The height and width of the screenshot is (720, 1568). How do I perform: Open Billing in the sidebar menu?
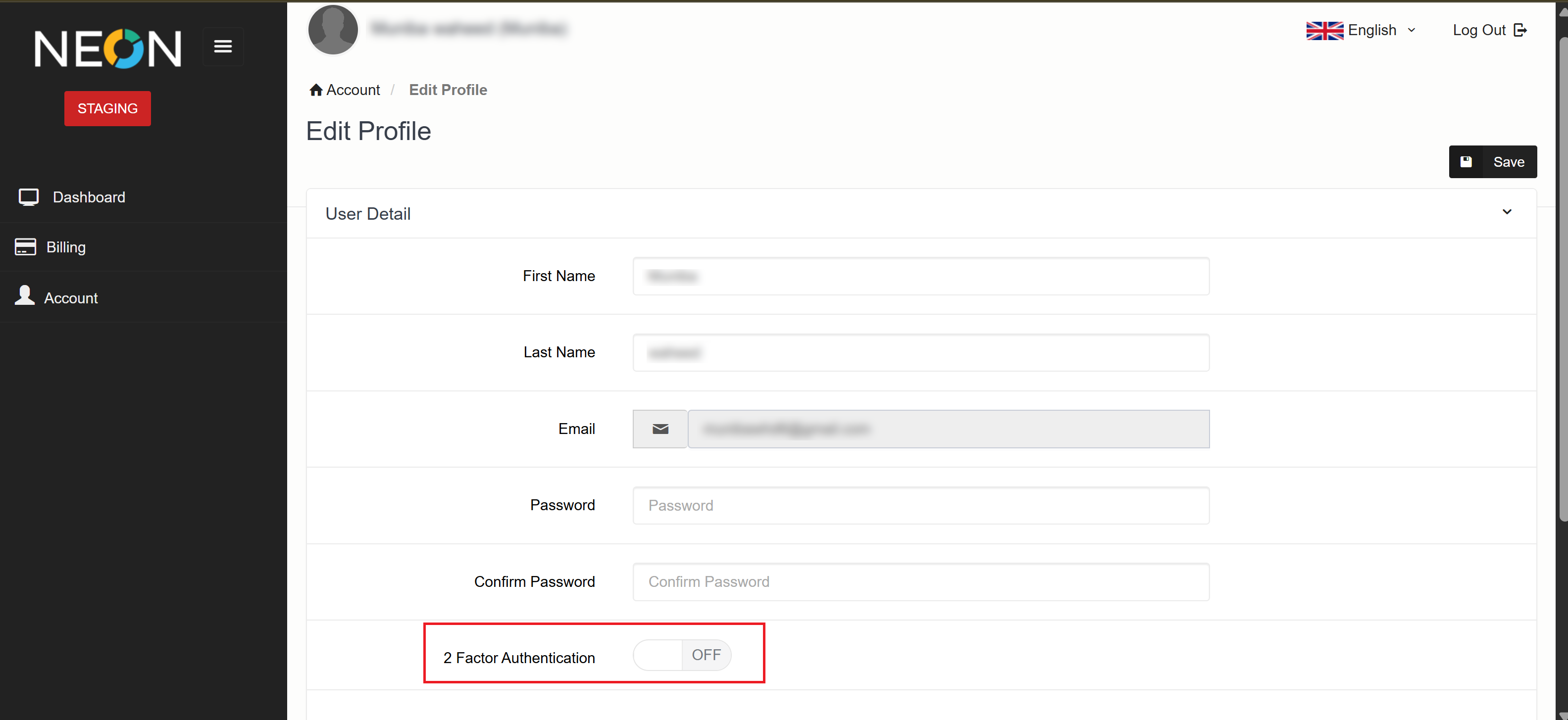pos(66,247)
